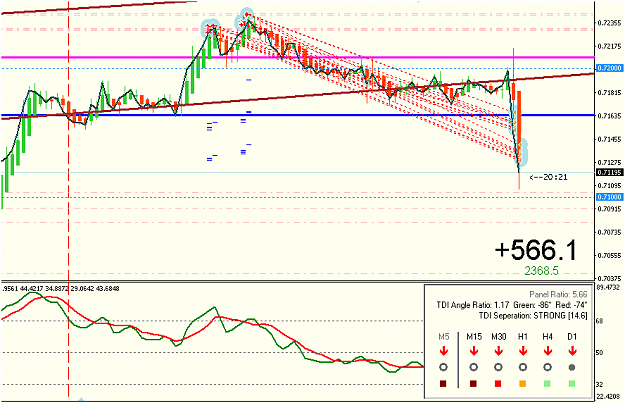Click the hollow circle in the H1 column

[x=523, y=368]
